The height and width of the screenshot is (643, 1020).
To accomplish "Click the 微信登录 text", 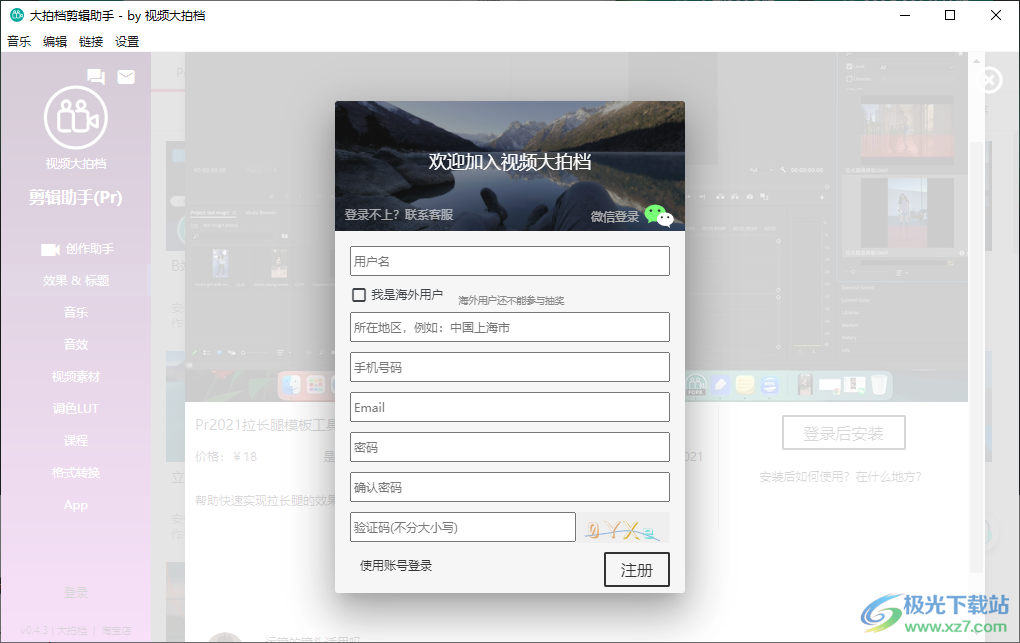I will pyautogui.click(x=615, y=217).
